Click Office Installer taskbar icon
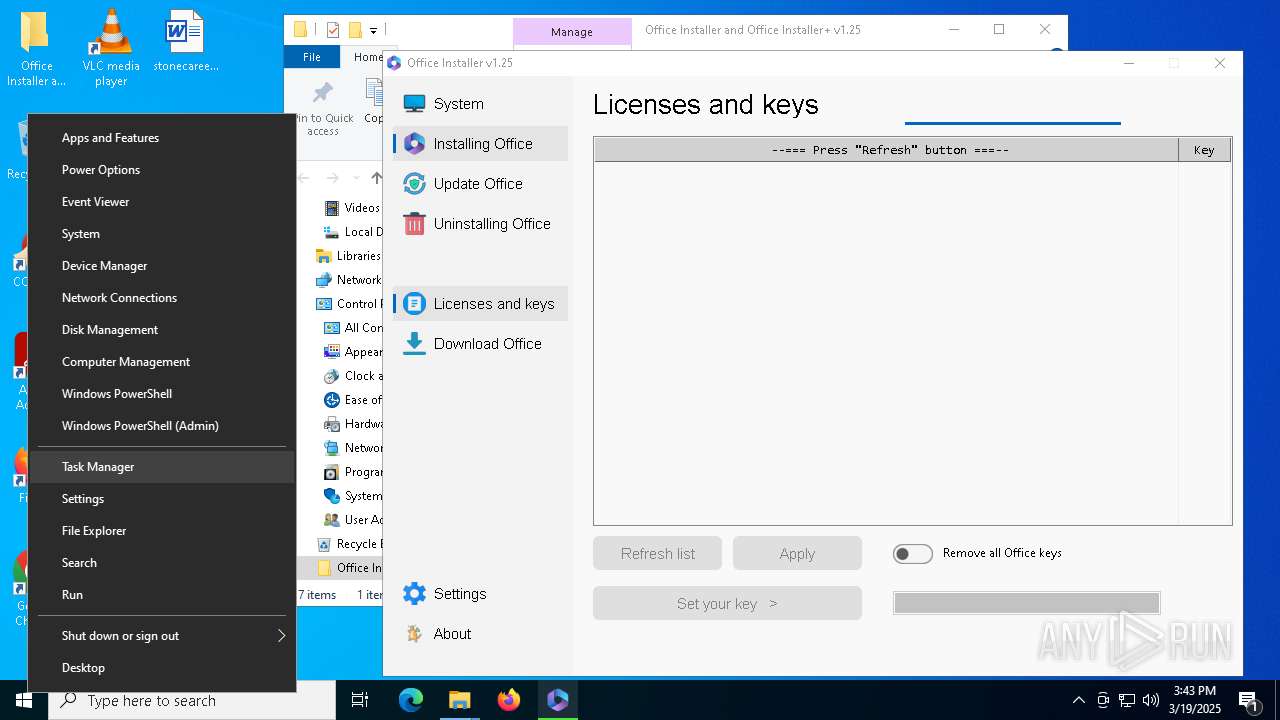This screenshot has height=720, width=1280. tap(558, 700)
